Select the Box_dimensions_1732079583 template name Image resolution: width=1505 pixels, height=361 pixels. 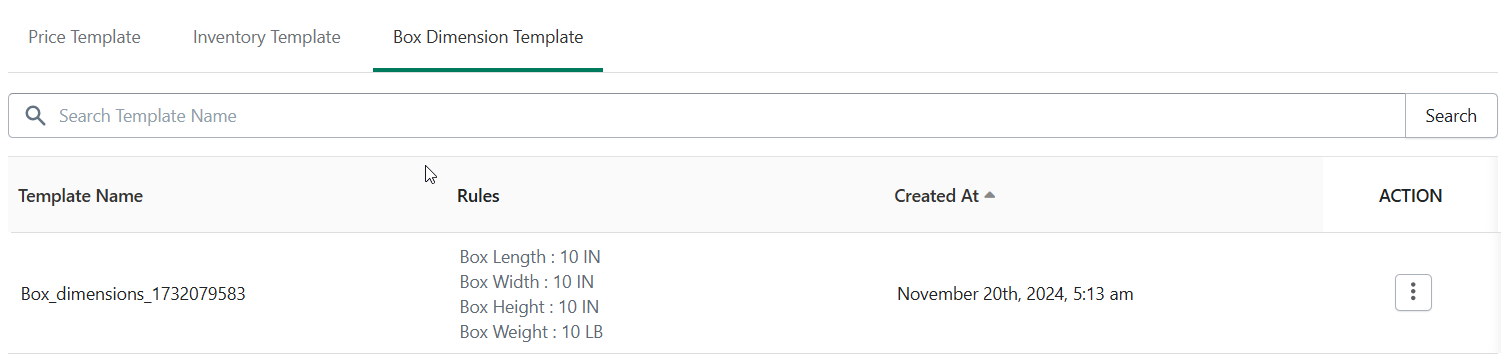coord(133,294)
